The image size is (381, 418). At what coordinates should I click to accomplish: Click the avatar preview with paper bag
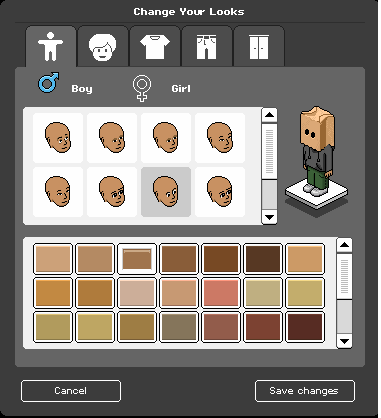point(317,157)
